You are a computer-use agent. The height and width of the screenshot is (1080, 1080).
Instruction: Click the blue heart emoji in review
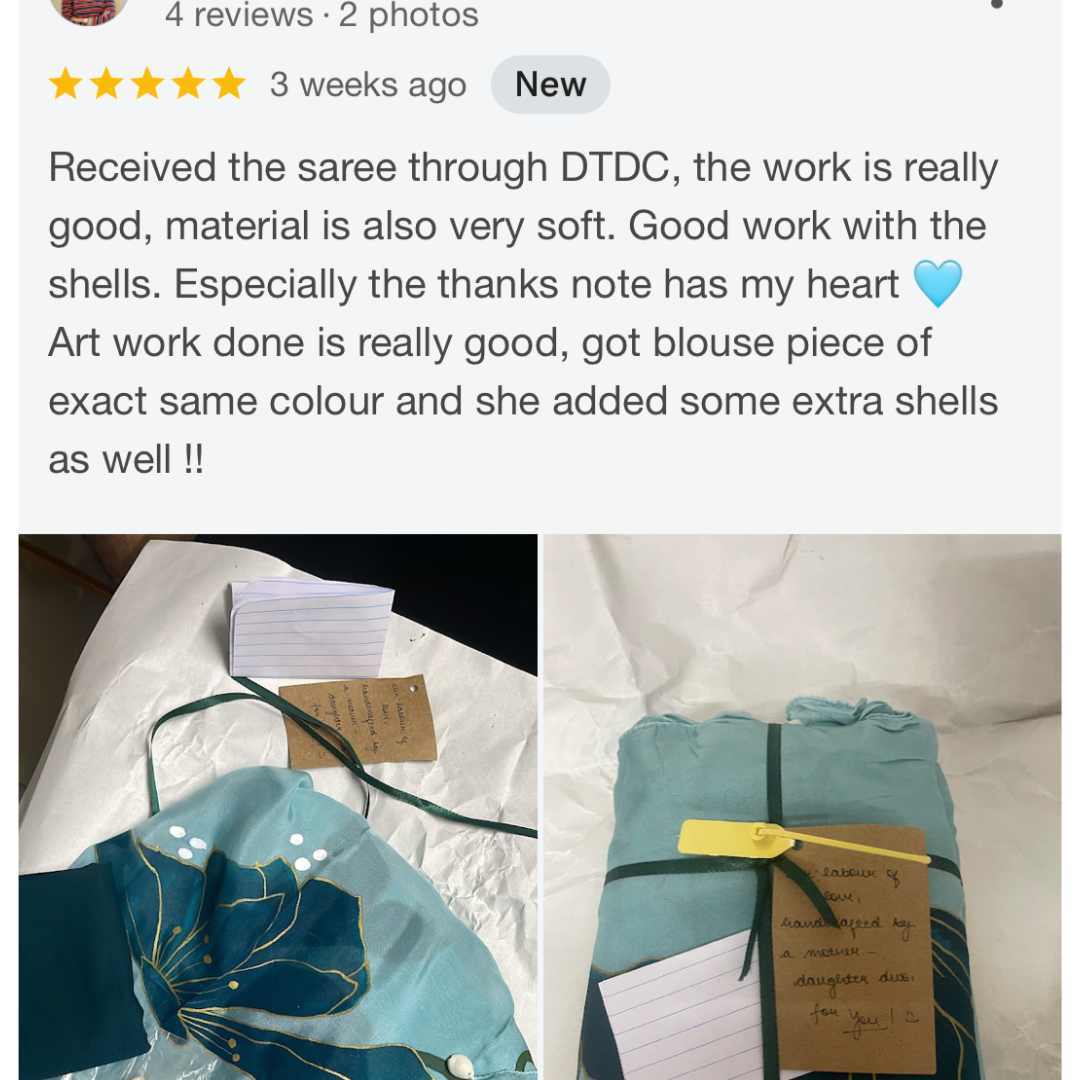click(x=937, y=283)
